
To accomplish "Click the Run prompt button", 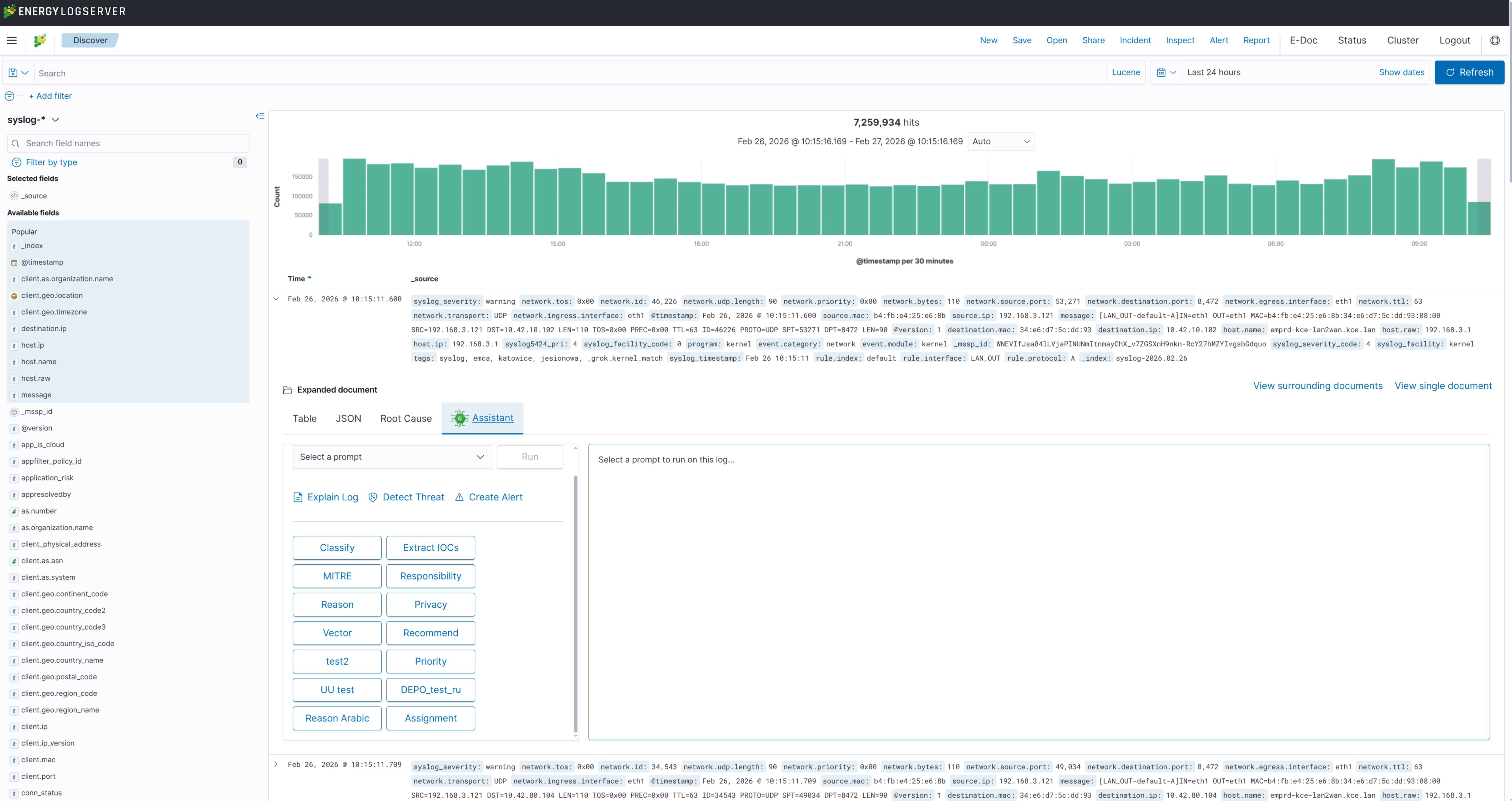I will click(x=530, y=457).
